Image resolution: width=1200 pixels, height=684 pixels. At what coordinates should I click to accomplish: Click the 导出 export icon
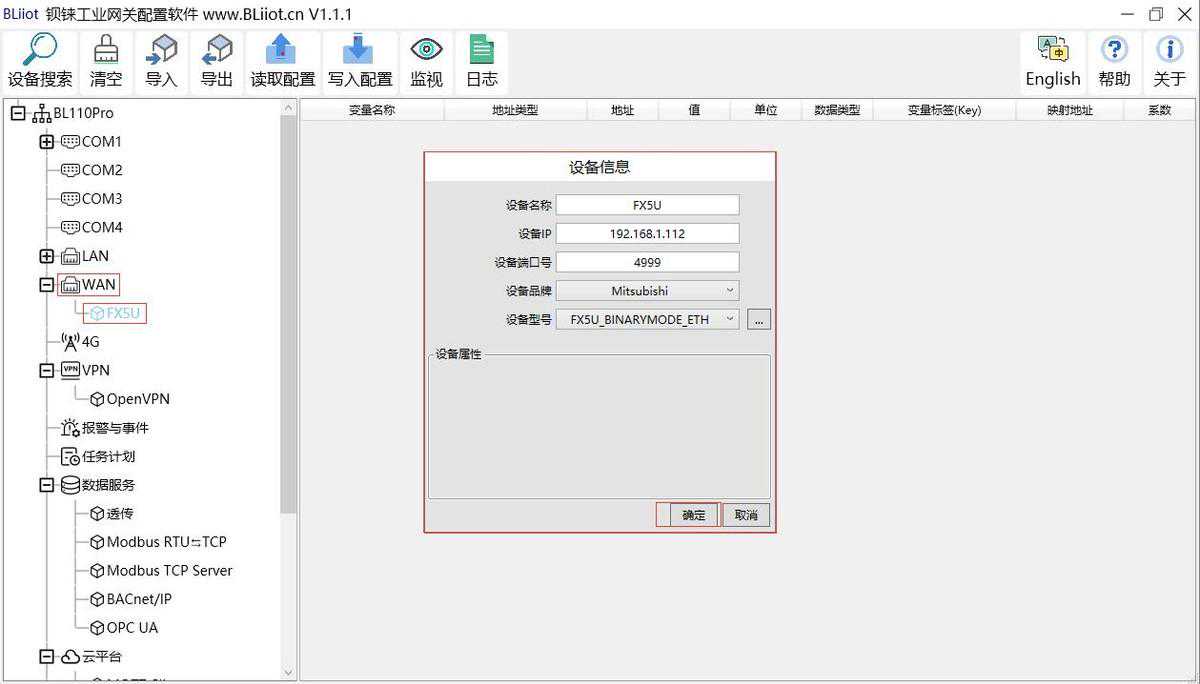pos(217,50)
